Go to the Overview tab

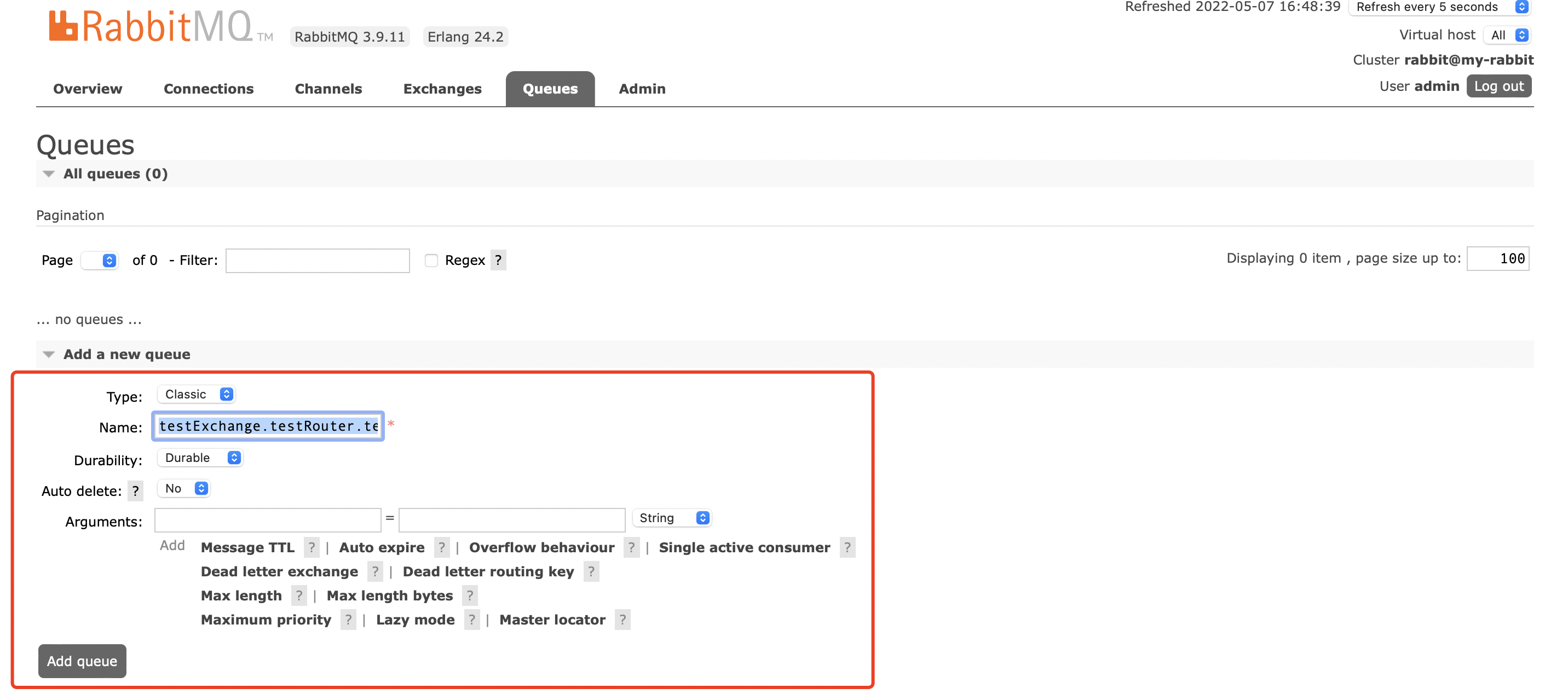click(x=88, y=90)
